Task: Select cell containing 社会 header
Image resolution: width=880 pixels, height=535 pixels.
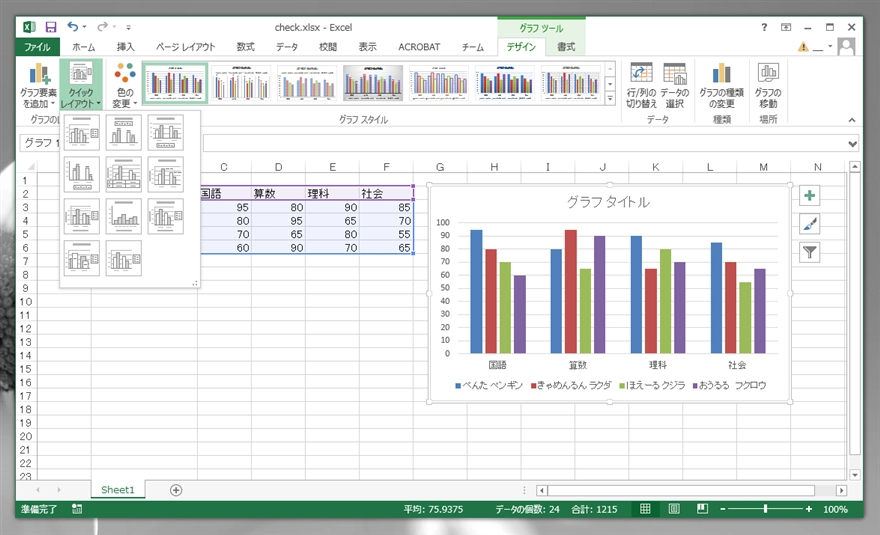Action: (386, 193)
